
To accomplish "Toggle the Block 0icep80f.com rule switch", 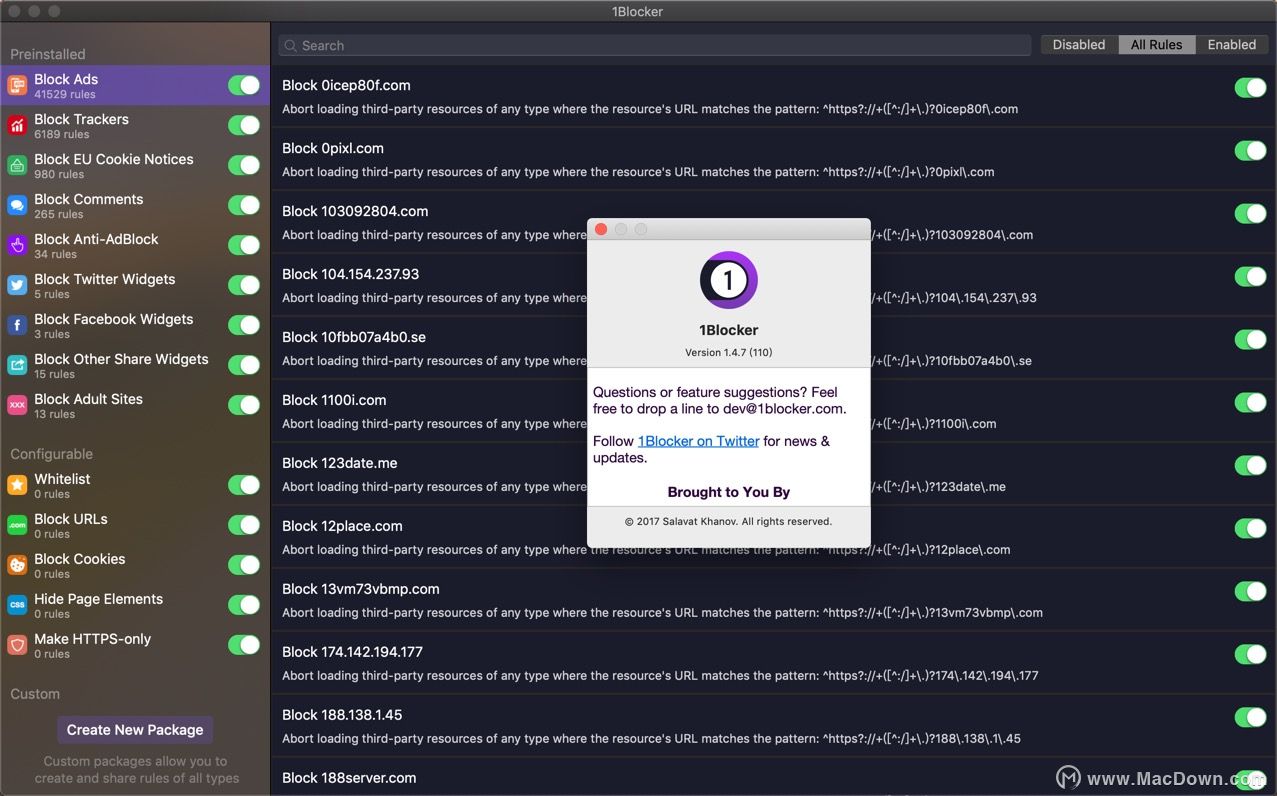I will 1250,88.
